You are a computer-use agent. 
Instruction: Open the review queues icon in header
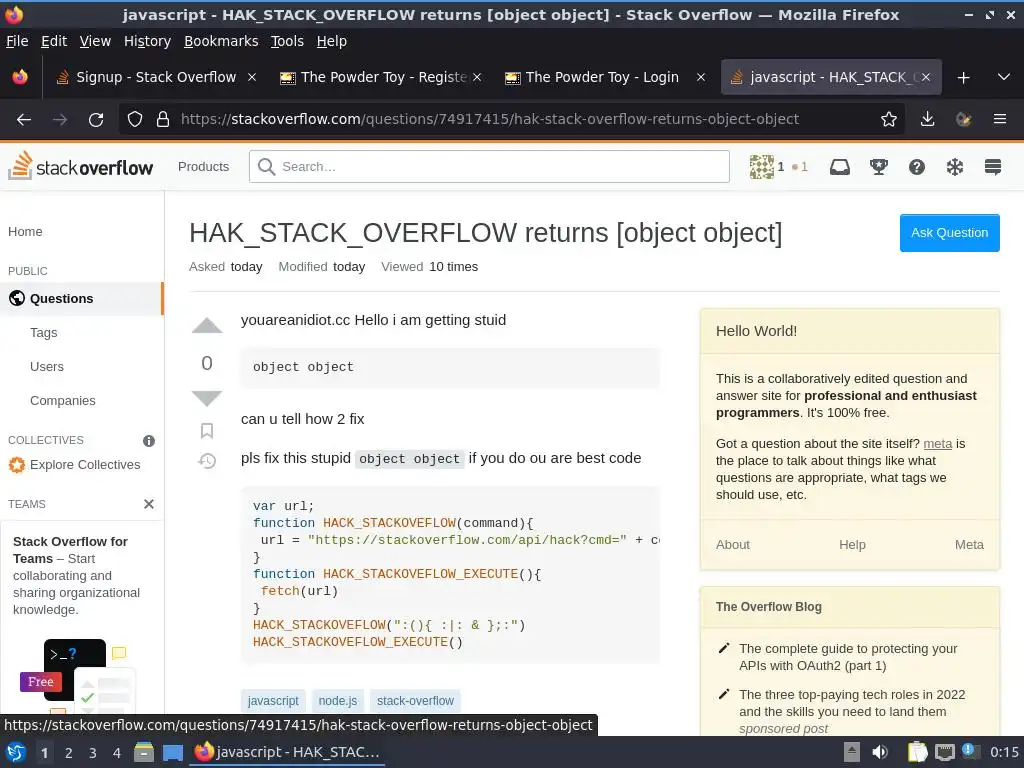coord(955,167)
